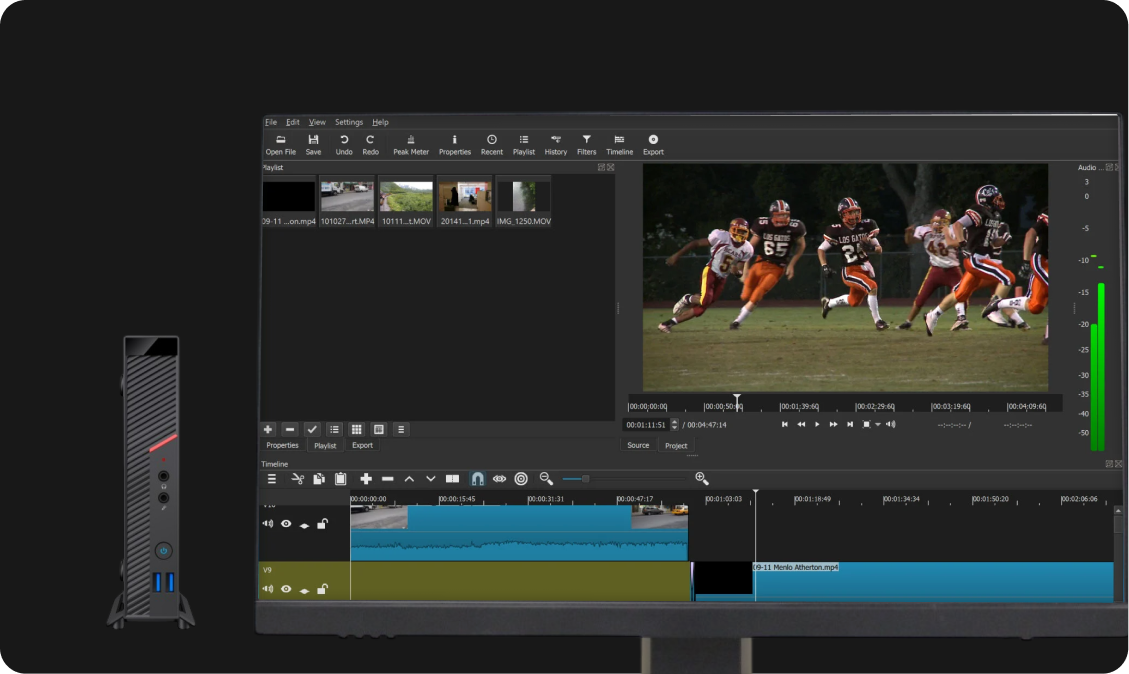Select the IMG_1250.MOV playlist thumbnail
This screenshot has width=1129, height=674.
522,198
